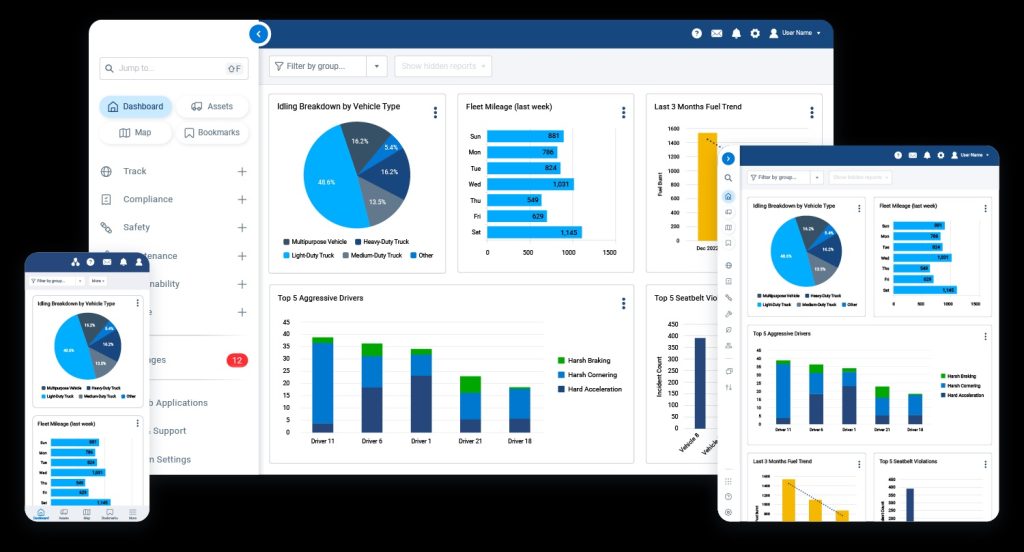Image resolution: width=1024 pixels, height=552 pixels.
Task: Open the desktop Filter by group dropdown arrow
Action: [377, 66]
